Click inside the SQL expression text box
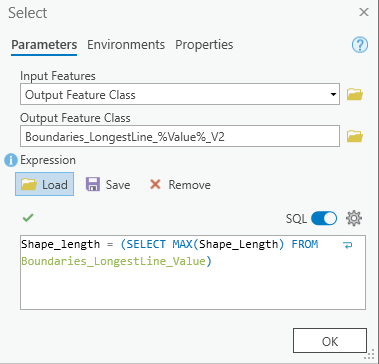The width and height of the screenshot is (379, 364). [193, 272]
